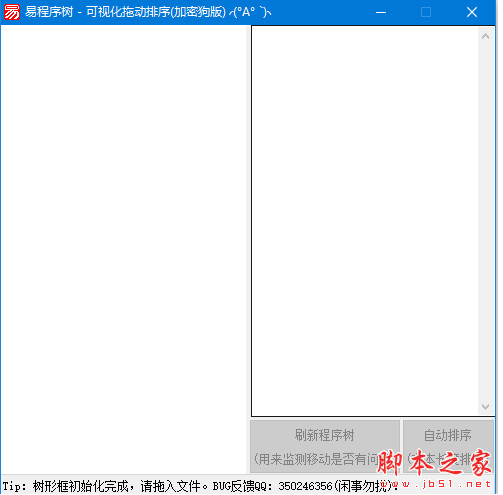Click the scrollbar up arrow in right panel
Viewport: 503px width, 495px height.
[x=485, y=36]
